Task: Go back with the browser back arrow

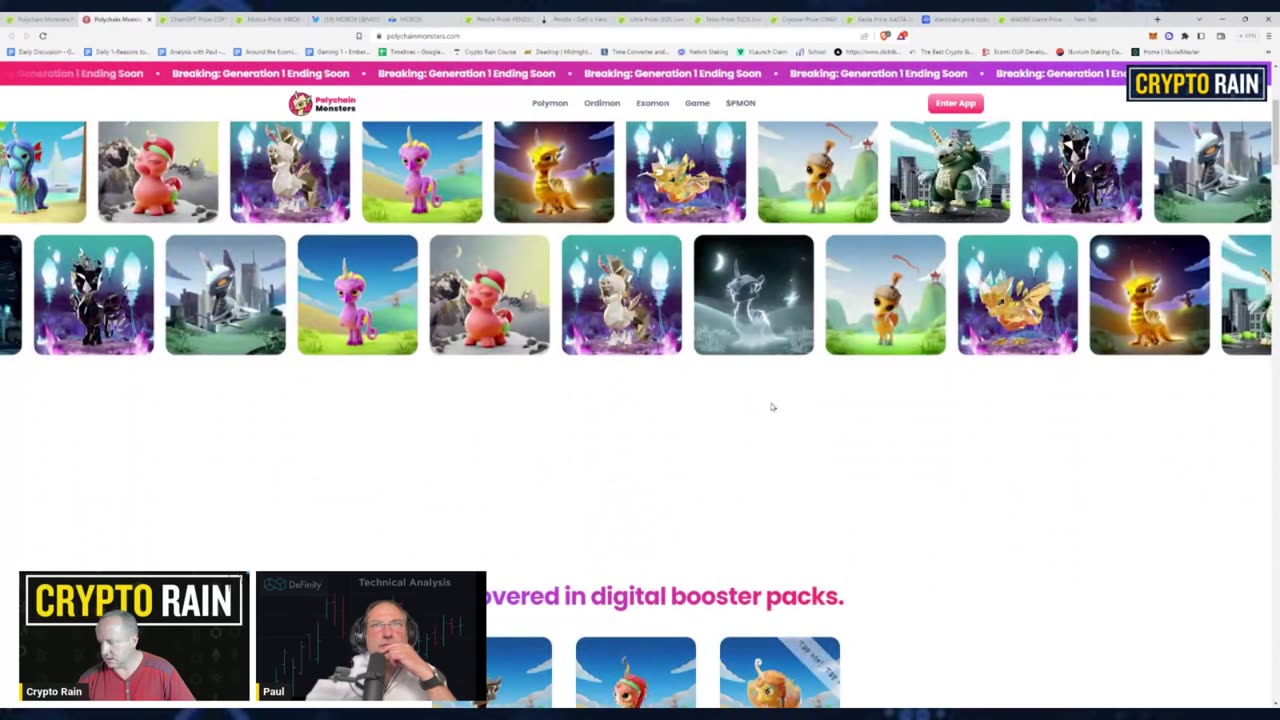Action: [x=12, y=36]
